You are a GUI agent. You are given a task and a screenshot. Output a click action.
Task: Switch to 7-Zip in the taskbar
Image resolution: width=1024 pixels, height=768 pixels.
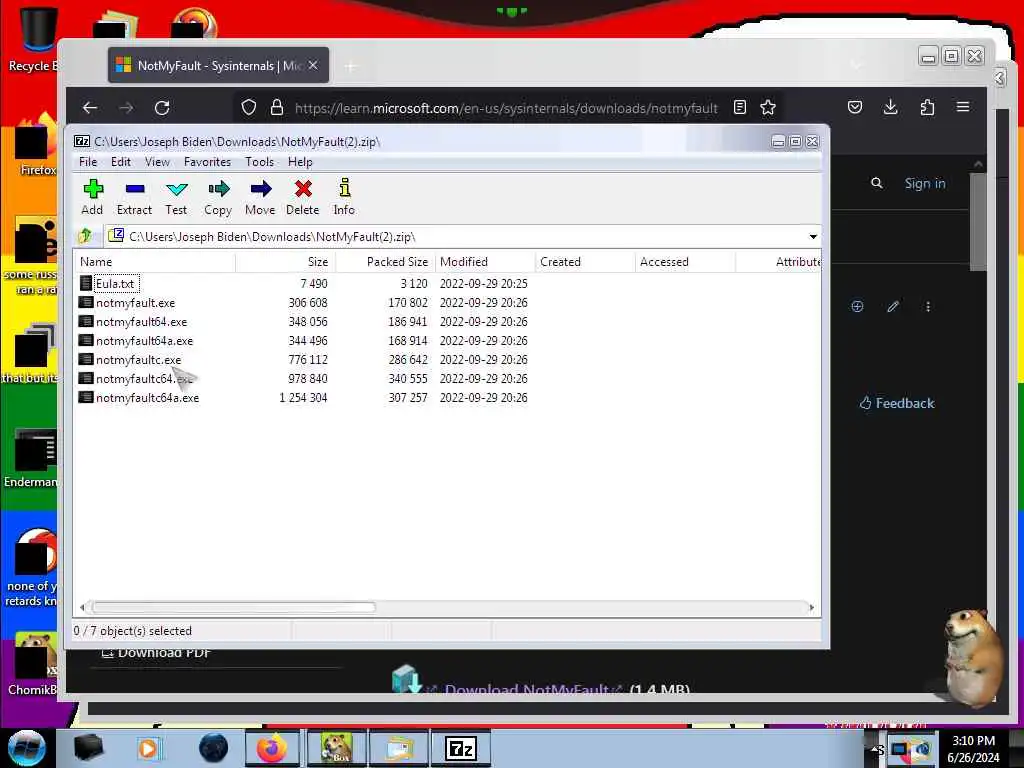pos(460,748)
